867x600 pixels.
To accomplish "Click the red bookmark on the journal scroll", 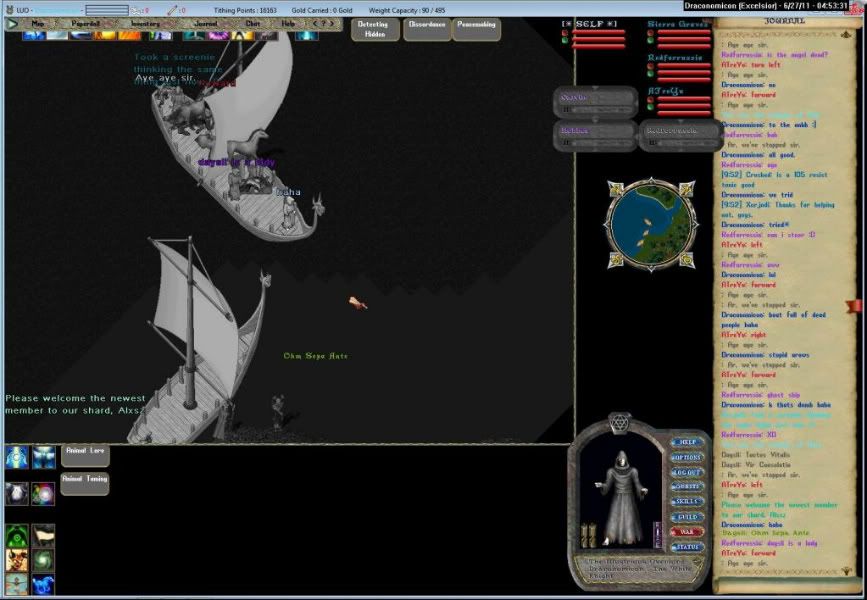I will (x=854, y=306).
